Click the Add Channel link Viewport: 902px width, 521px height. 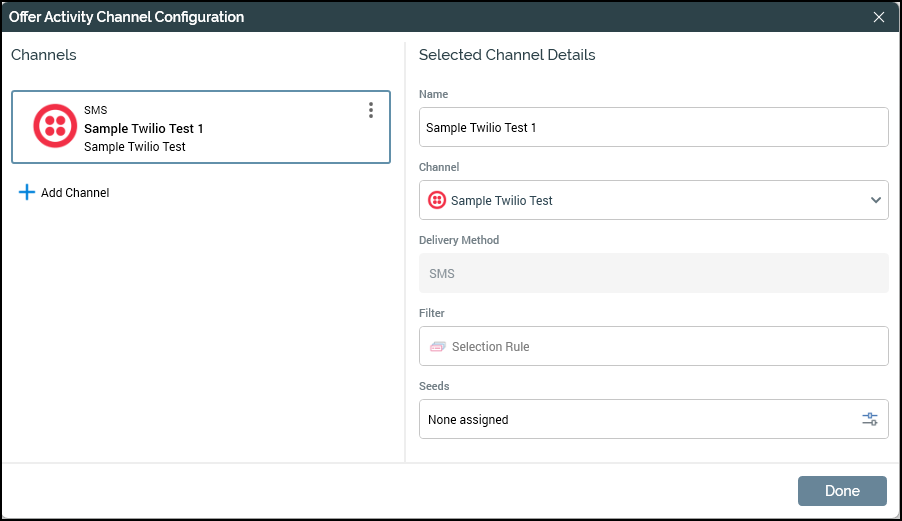click(75, 193)
